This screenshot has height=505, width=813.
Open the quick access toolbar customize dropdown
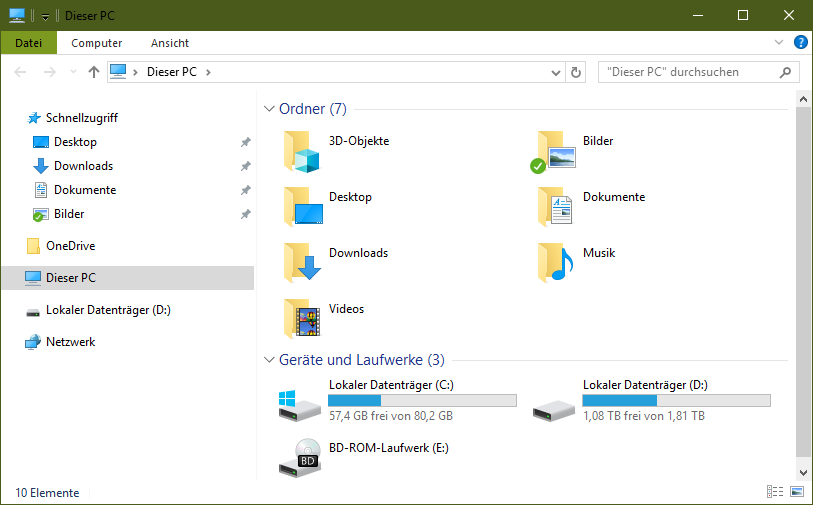(45, 17)
